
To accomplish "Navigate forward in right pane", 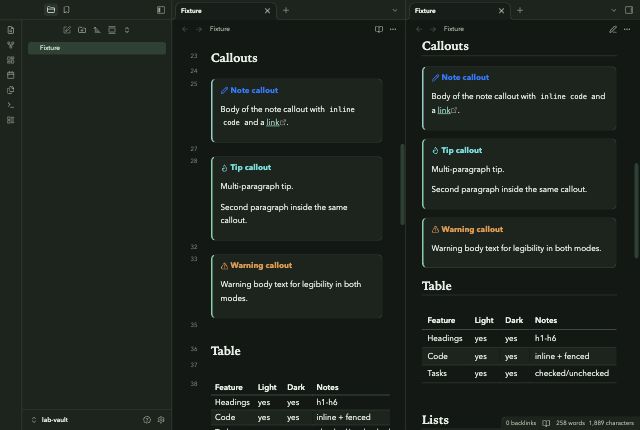I will pyautogui.click(x=433, y=29).
